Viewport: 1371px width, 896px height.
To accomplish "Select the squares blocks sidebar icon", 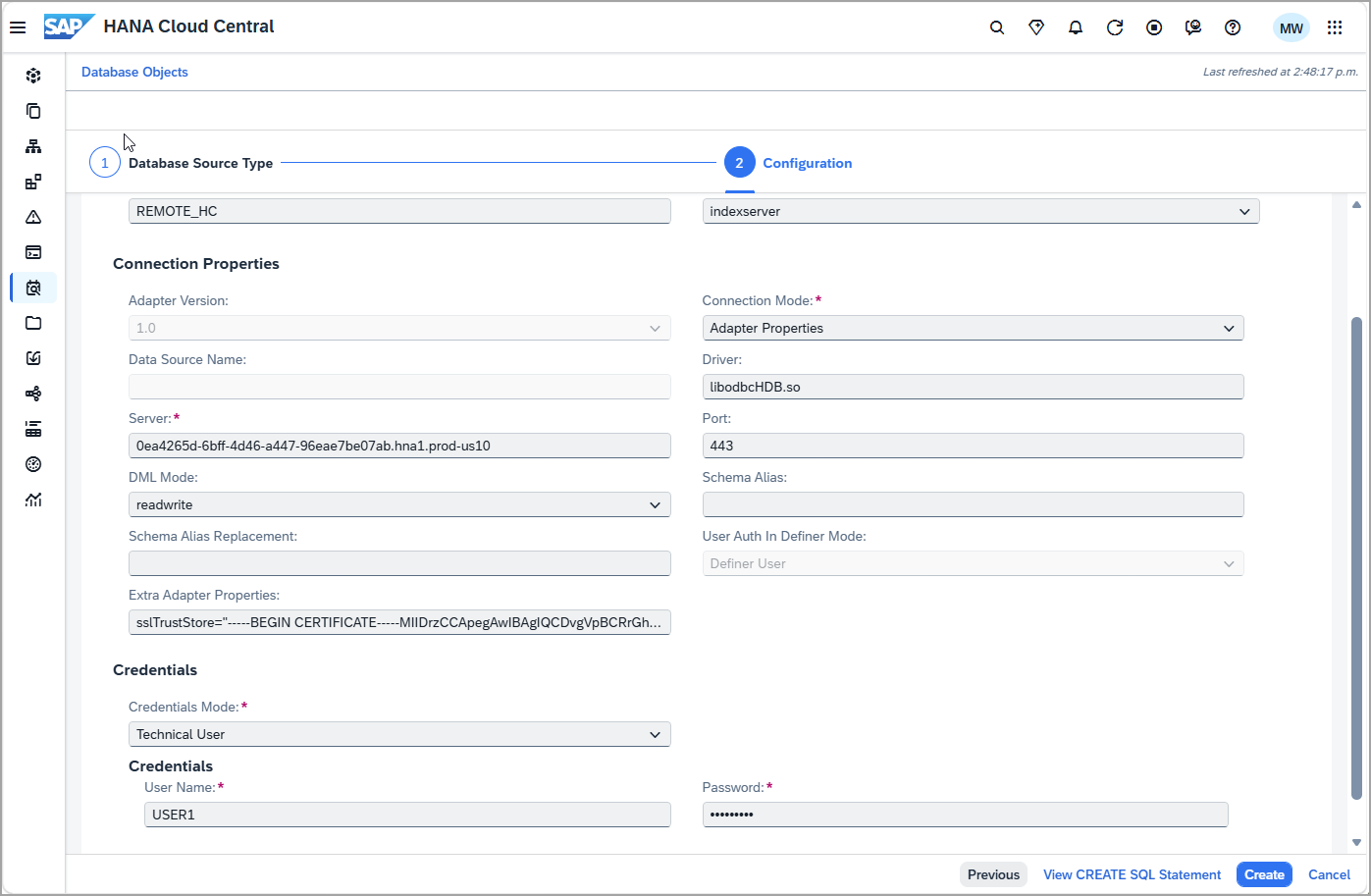I will 33,182.
